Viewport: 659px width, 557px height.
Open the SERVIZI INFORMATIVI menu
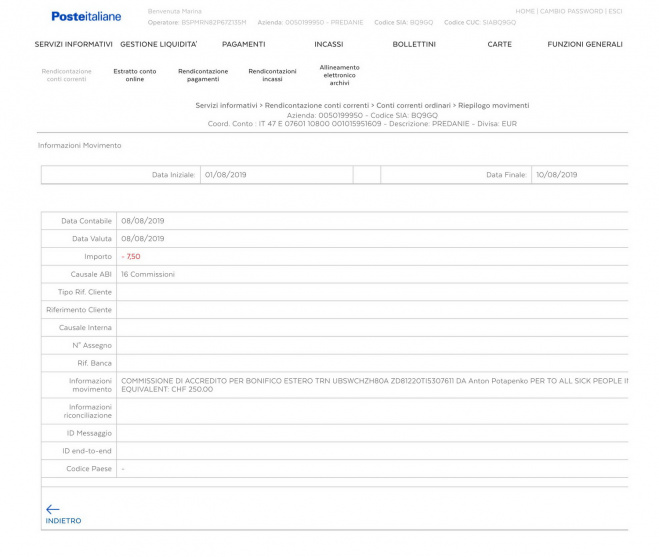(73, 44)
